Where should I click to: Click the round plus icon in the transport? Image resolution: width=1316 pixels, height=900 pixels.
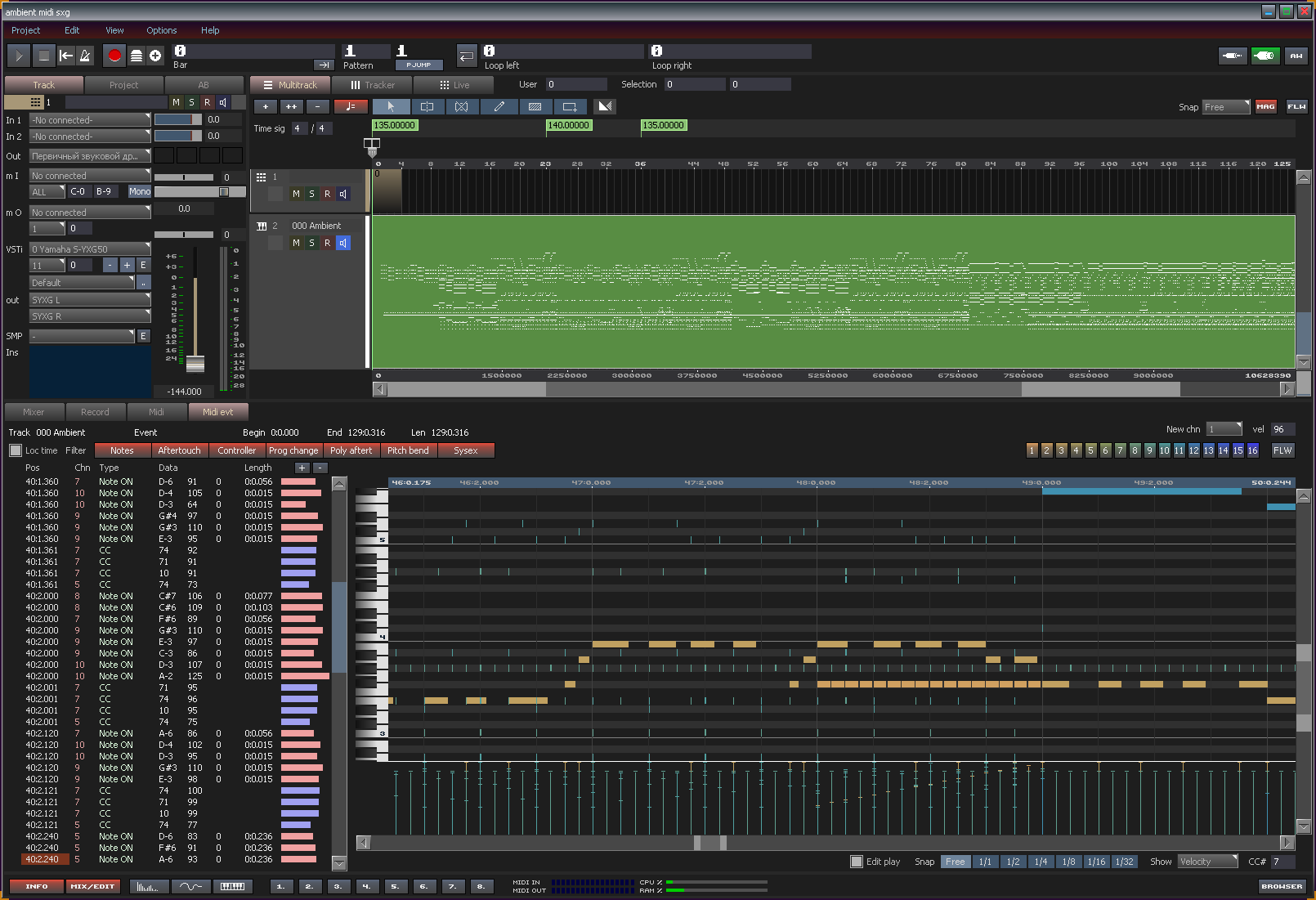(155, 56)
